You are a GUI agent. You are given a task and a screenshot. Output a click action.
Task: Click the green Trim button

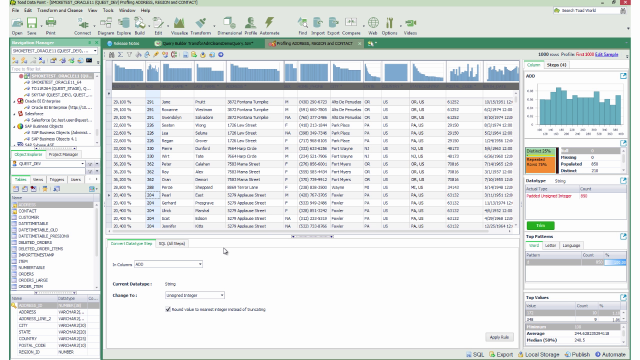[540, 225]
